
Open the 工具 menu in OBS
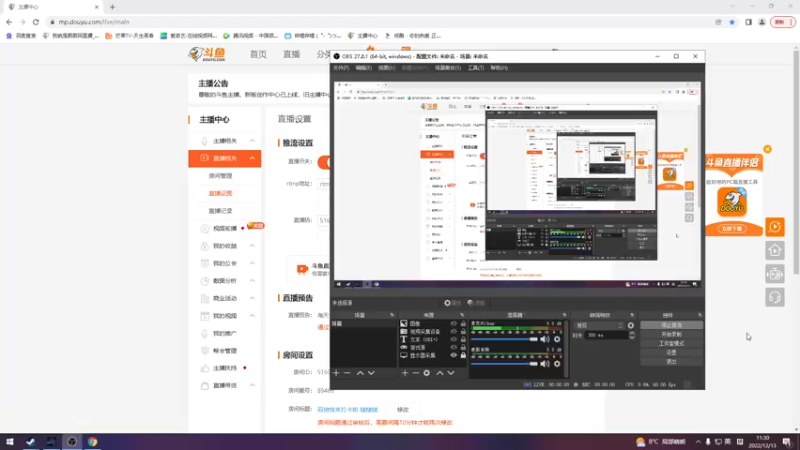pos(476,68)
